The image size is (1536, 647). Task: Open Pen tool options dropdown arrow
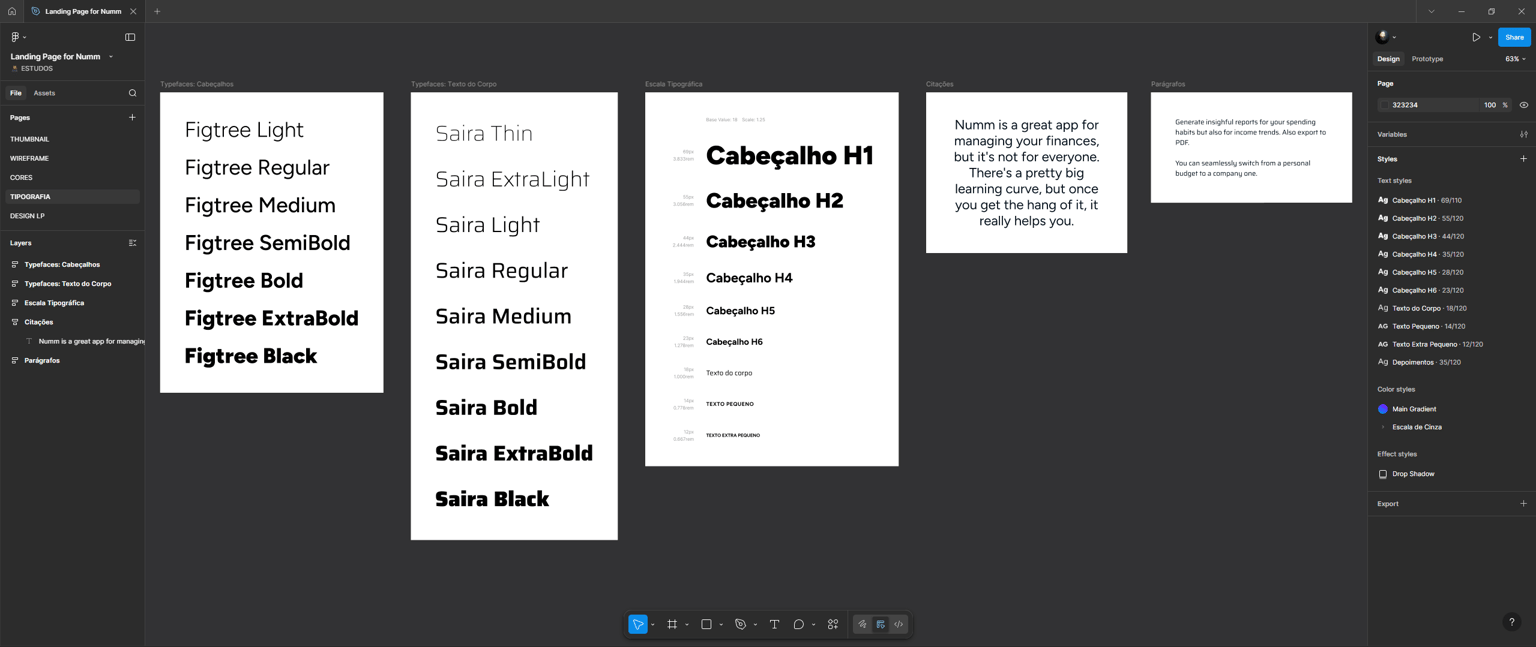pyautogui.click(x=755, y=625)
